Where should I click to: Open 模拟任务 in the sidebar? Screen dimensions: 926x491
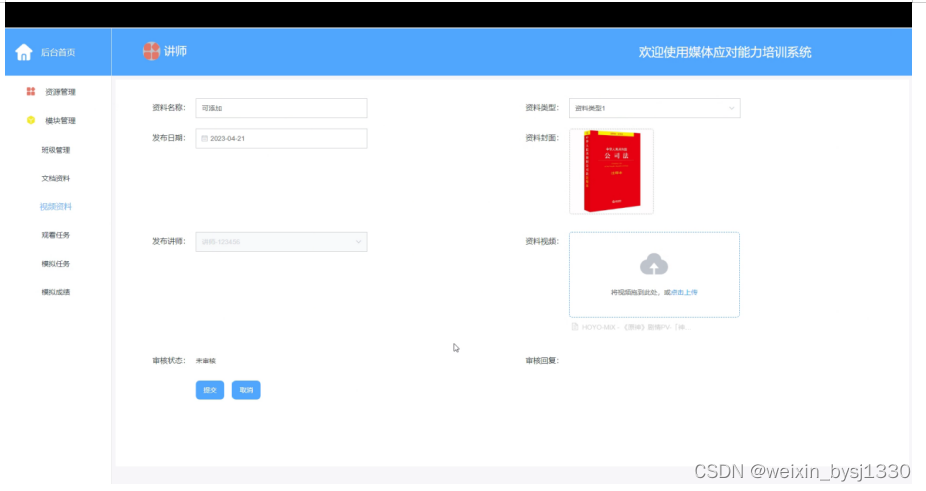(x=56, y=264)
